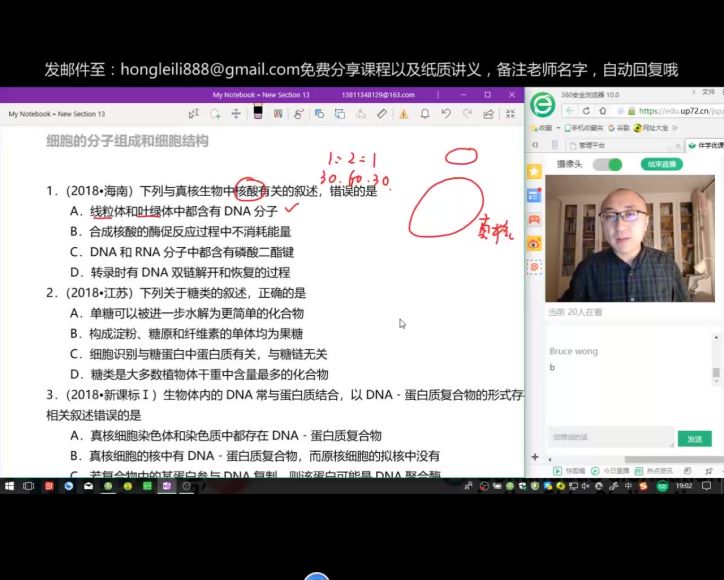The width and height of the screenshot is (724, 580).
Task: Click the Bruce wong chat username
Action: coord(573,351)
